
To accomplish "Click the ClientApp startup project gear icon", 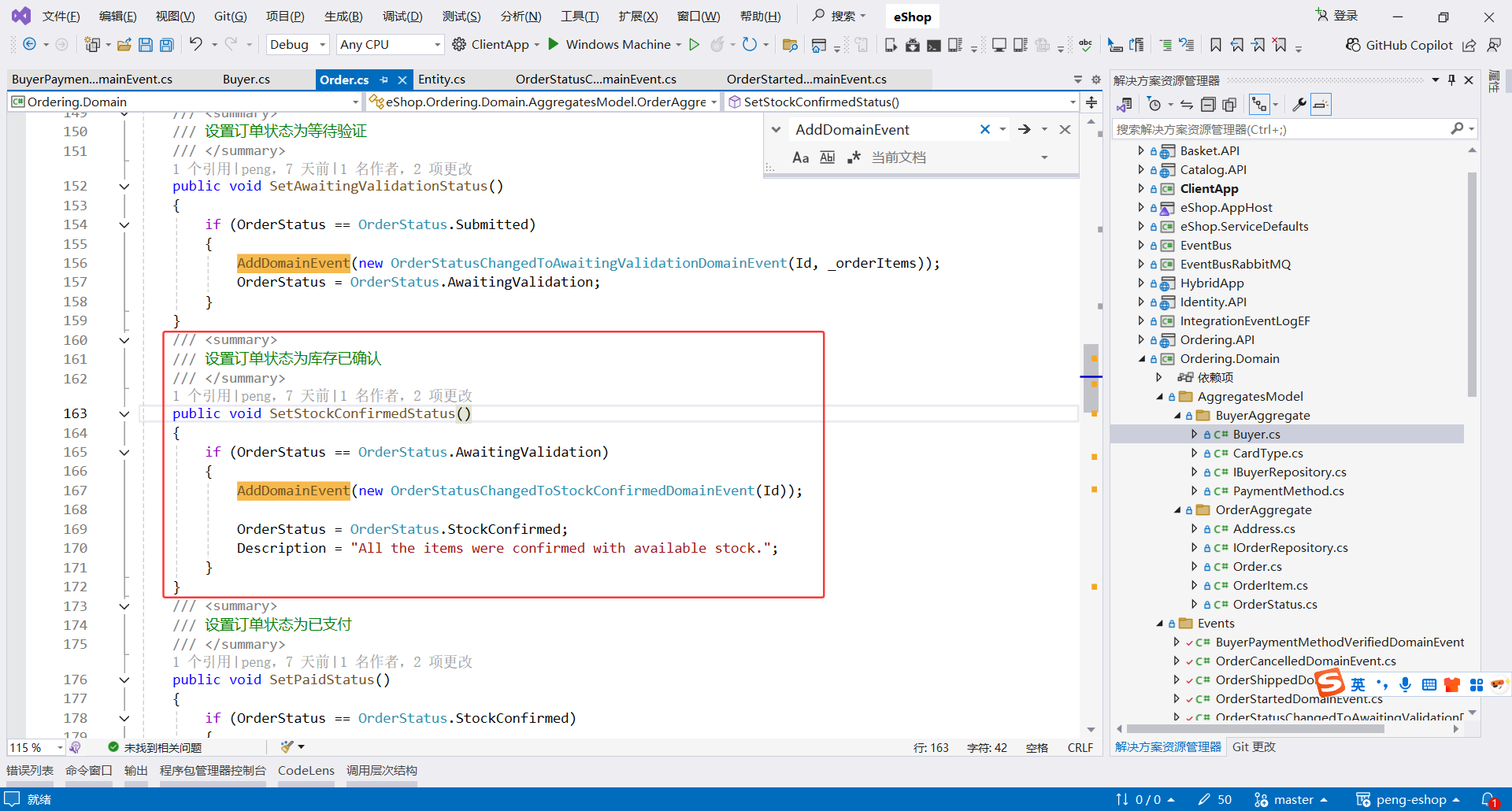I will pos(459,44).
